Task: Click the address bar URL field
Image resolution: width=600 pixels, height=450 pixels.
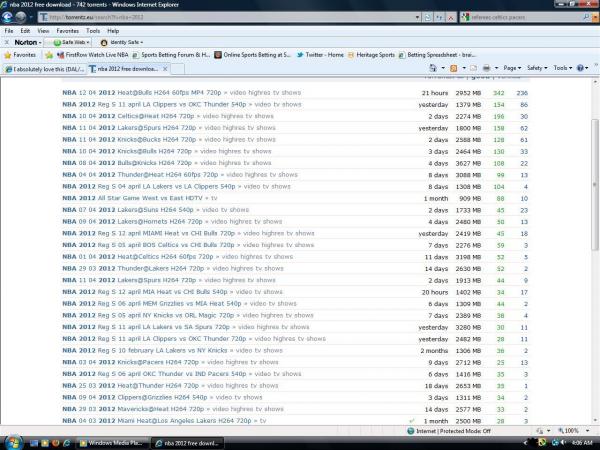Action: point(150,17)
